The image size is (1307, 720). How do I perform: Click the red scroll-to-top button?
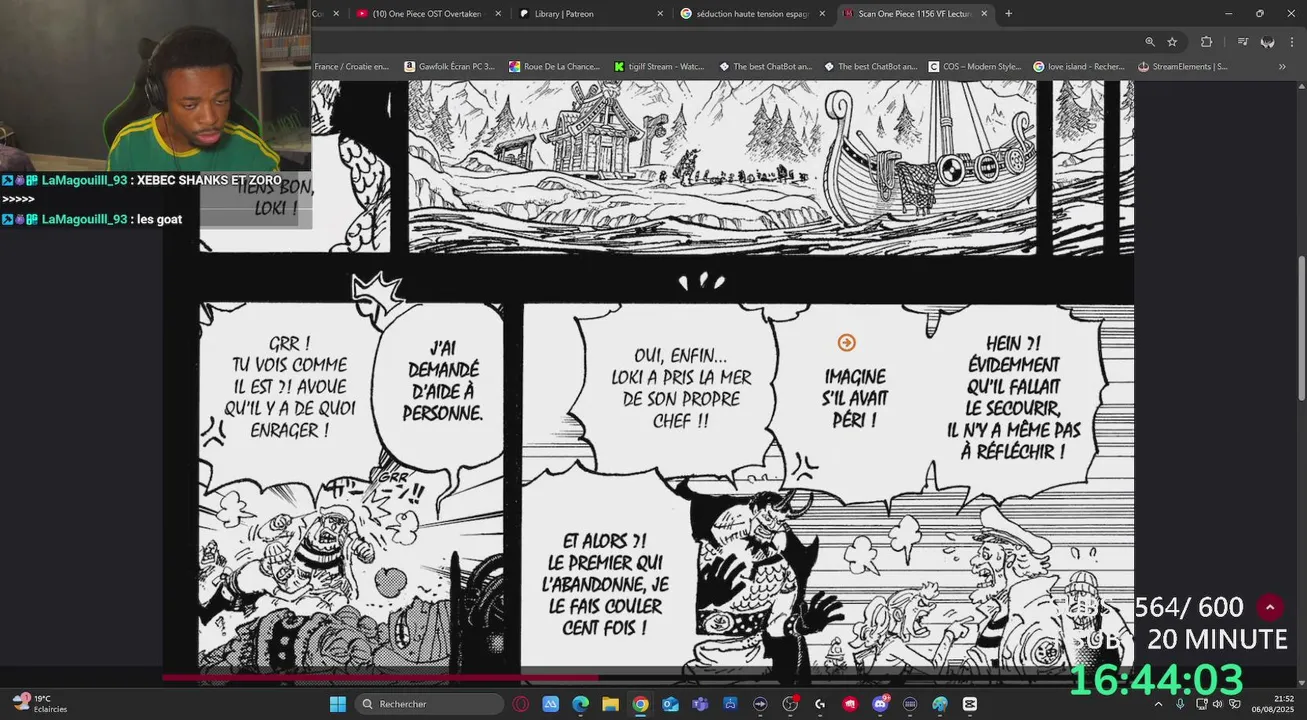1269,607
